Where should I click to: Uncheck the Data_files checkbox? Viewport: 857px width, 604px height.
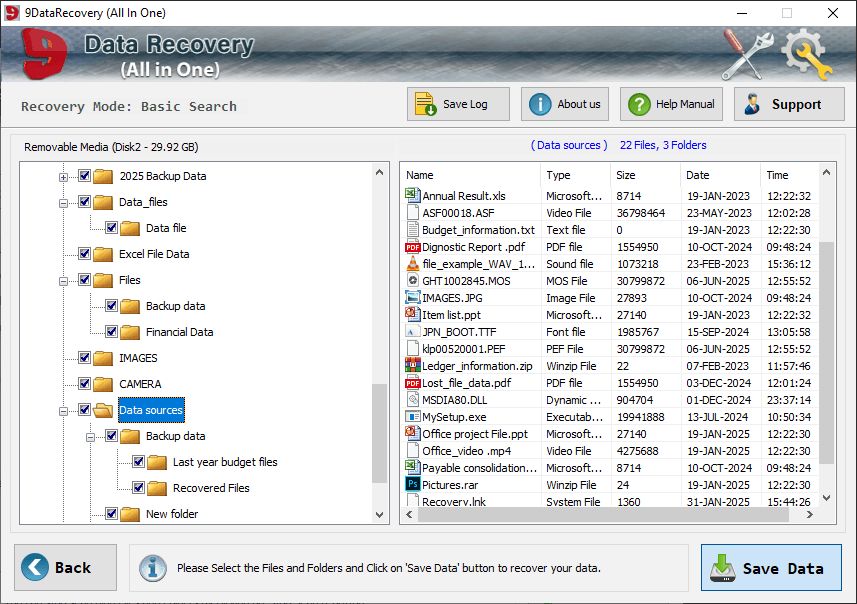pos(84,202)
